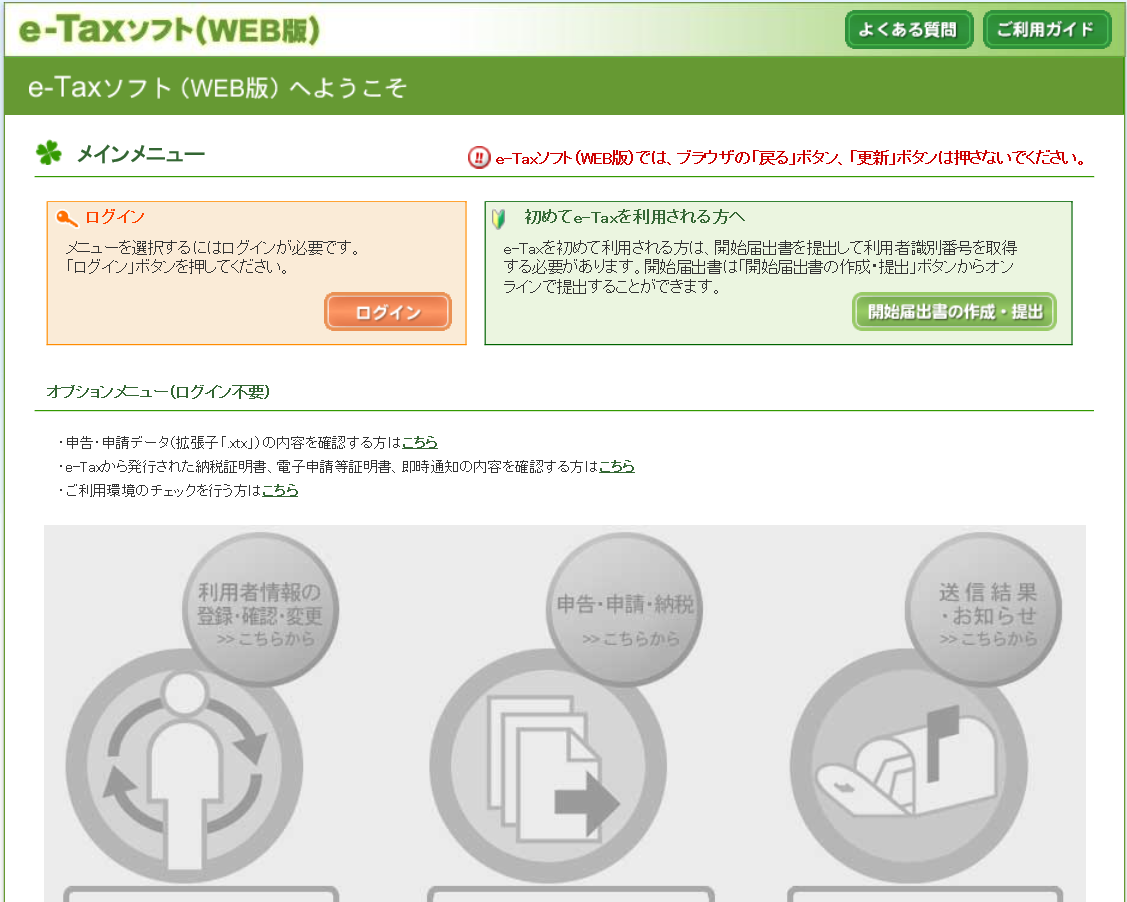Click the e-Taxソフト(WEB版)へようこそ banner text
The height and width of the screenshot is (902, 1127).
tap(217, 88)
